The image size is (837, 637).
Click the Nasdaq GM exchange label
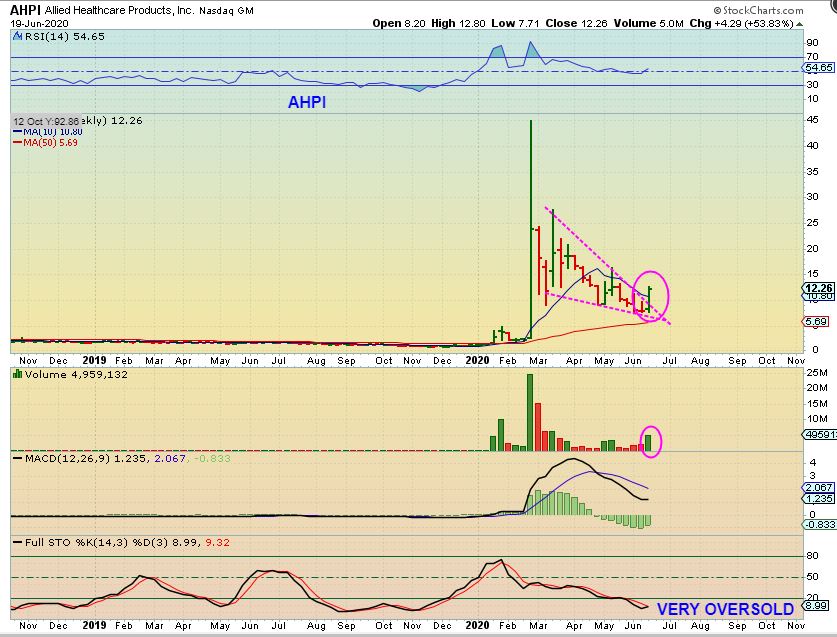pyautogui.click(x=226, y=11)
